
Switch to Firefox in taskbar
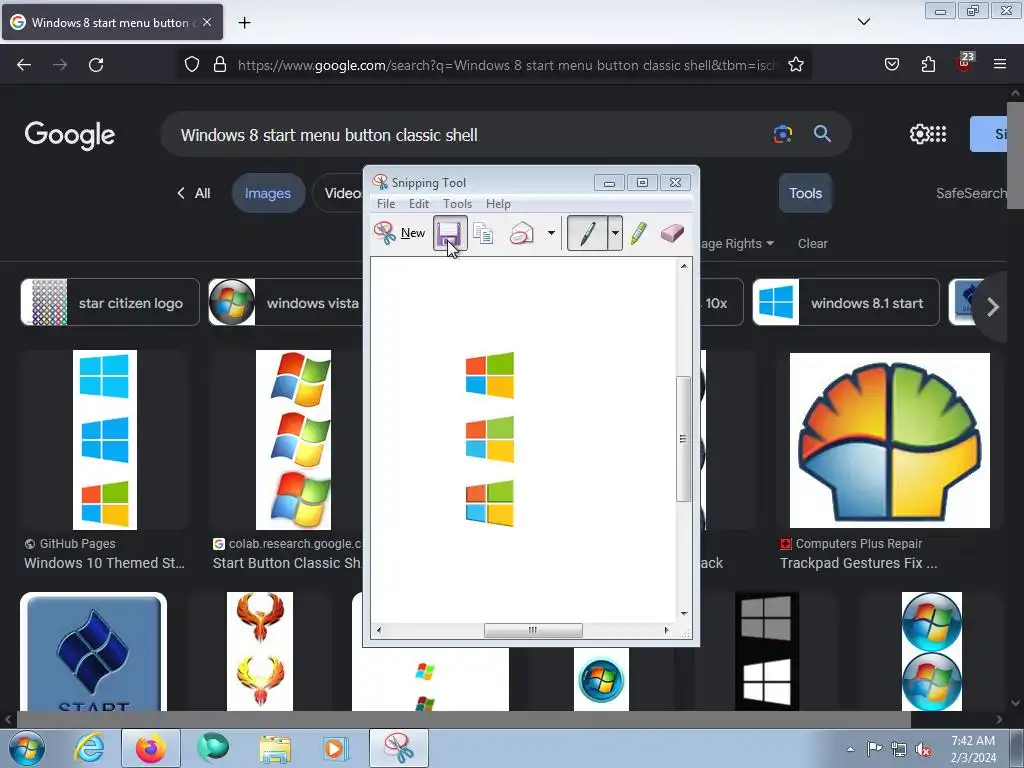click(x=151, y=748)
